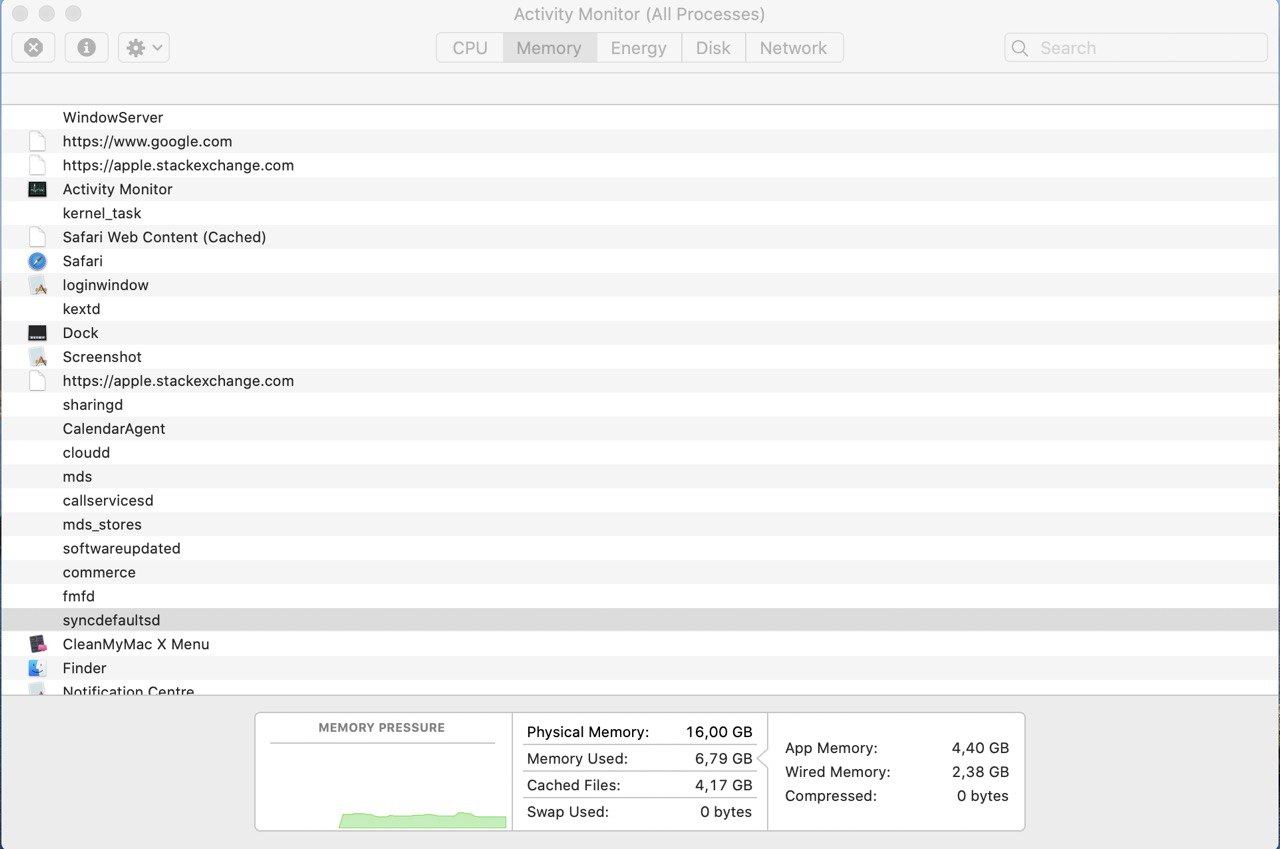The height and width of the screenshot is (849, 1280).
Task: Switch to the CPU tab
Action: (470, 48)
